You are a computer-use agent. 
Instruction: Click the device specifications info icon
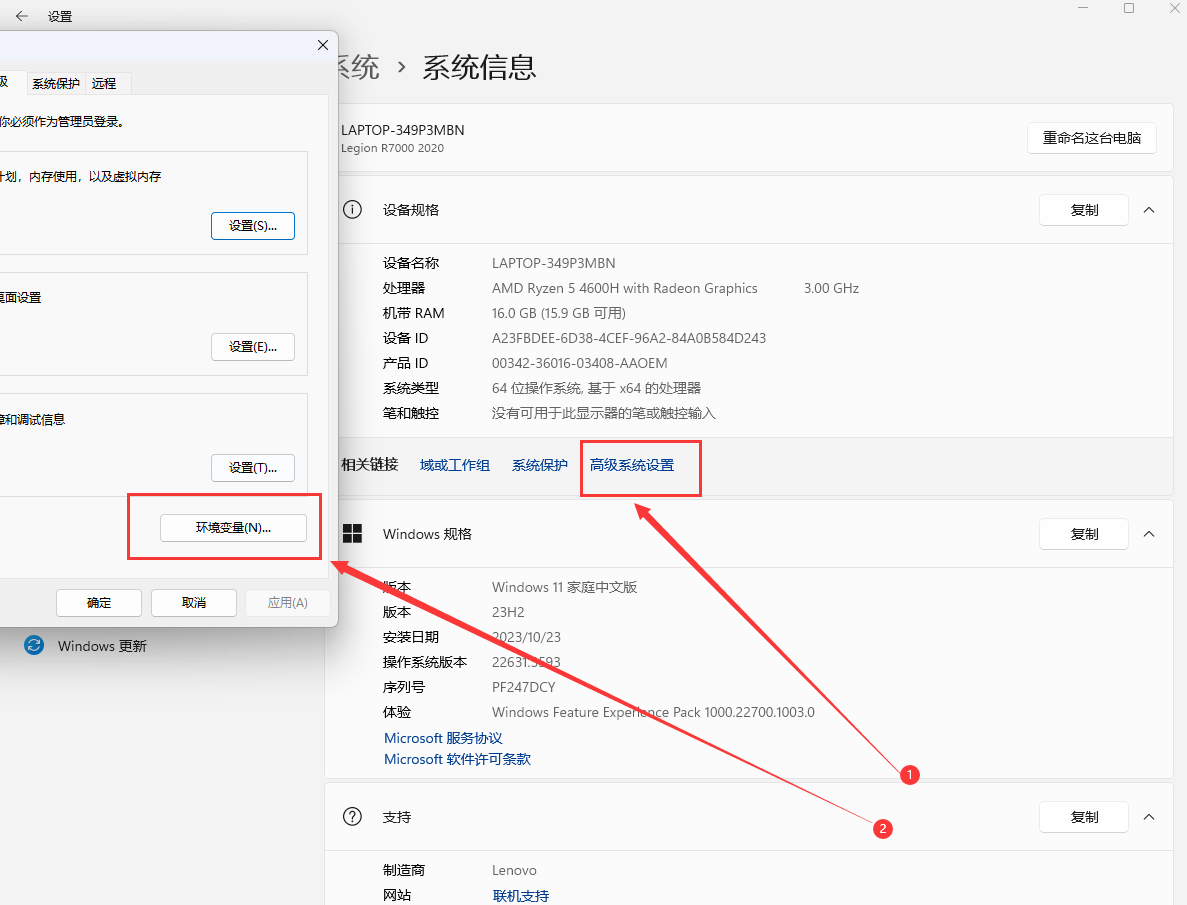click(352, 210)
